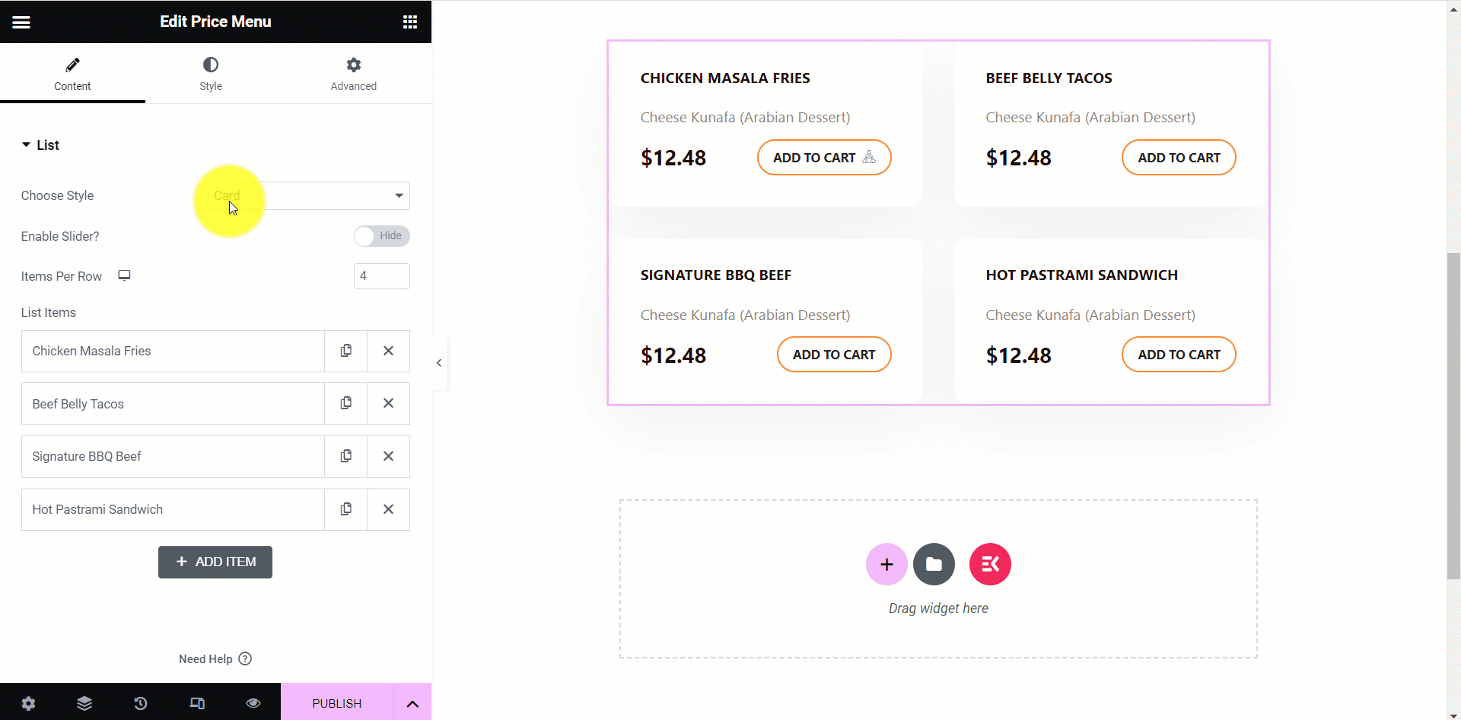
Task: Click the page vertical scrollbar
Action: 1453,415
